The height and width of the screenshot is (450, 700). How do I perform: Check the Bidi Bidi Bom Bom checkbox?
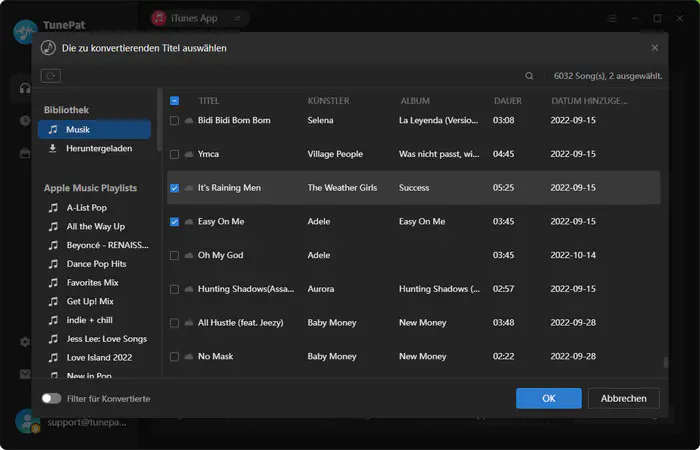coord(175,121)
